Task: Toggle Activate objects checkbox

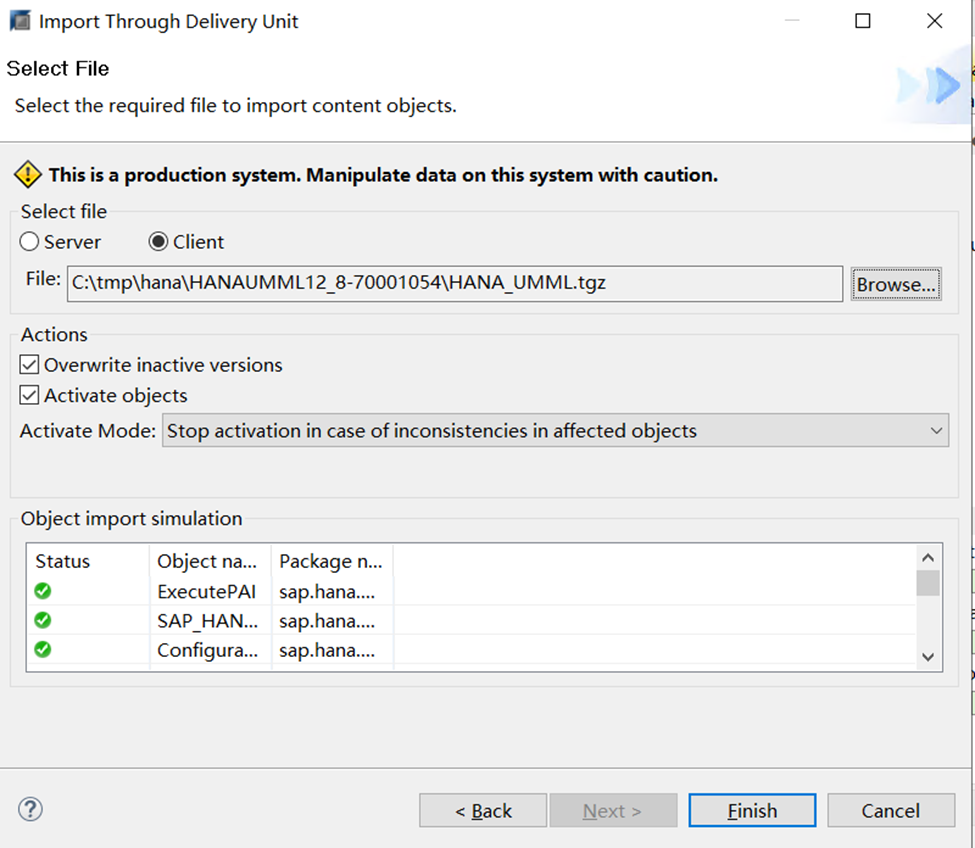Action: [x=30, y=395]
